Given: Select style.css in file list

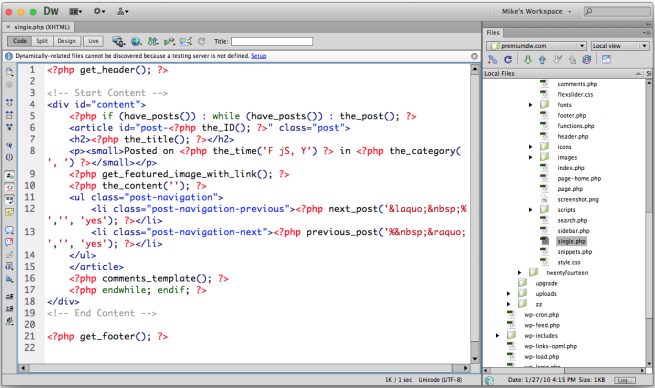Looking at the screenshot, I should coord(569,262).
